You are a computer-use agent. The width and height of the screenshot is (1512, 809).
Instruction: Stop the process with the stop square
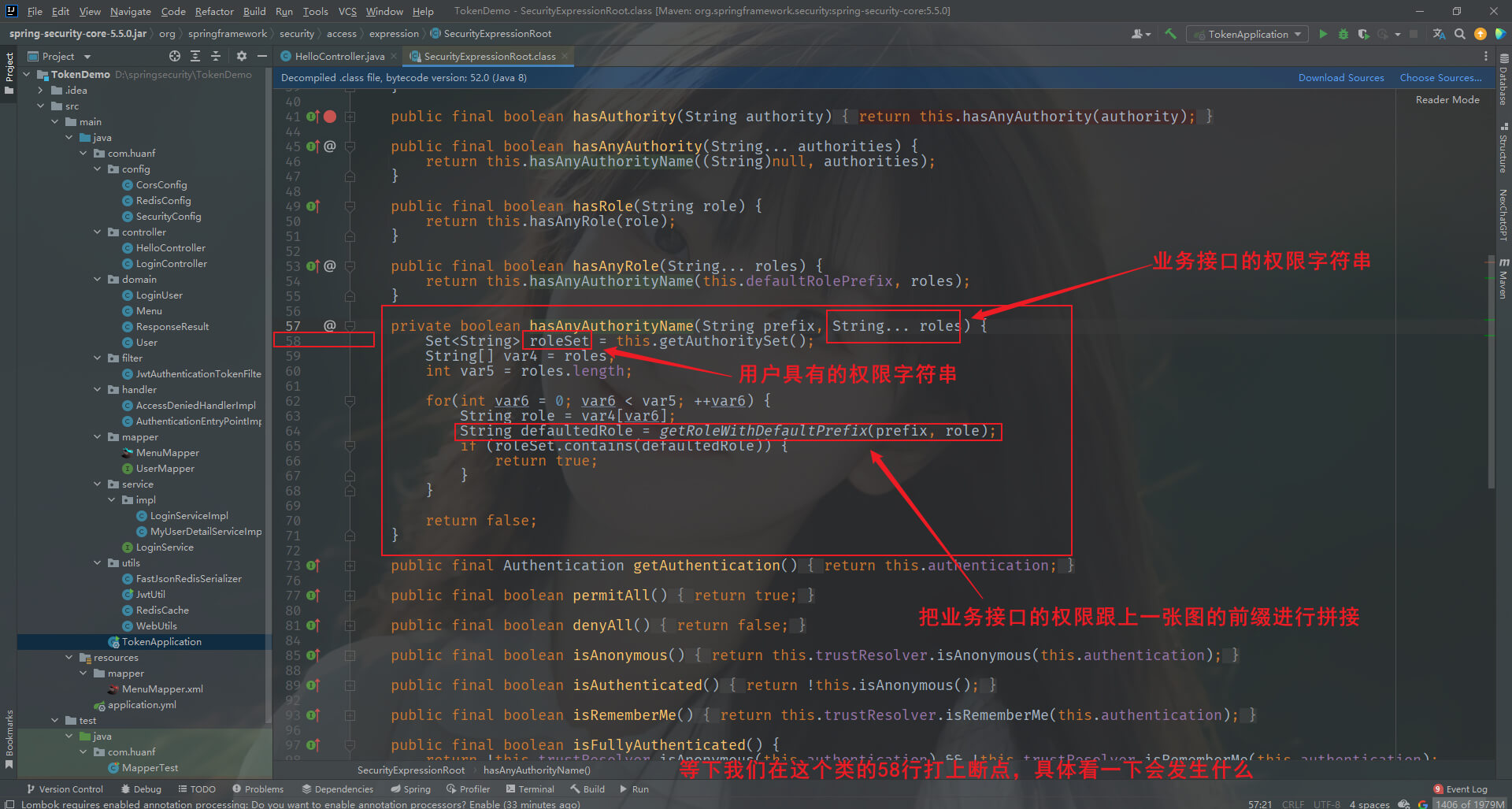(x=1414, y=34)
